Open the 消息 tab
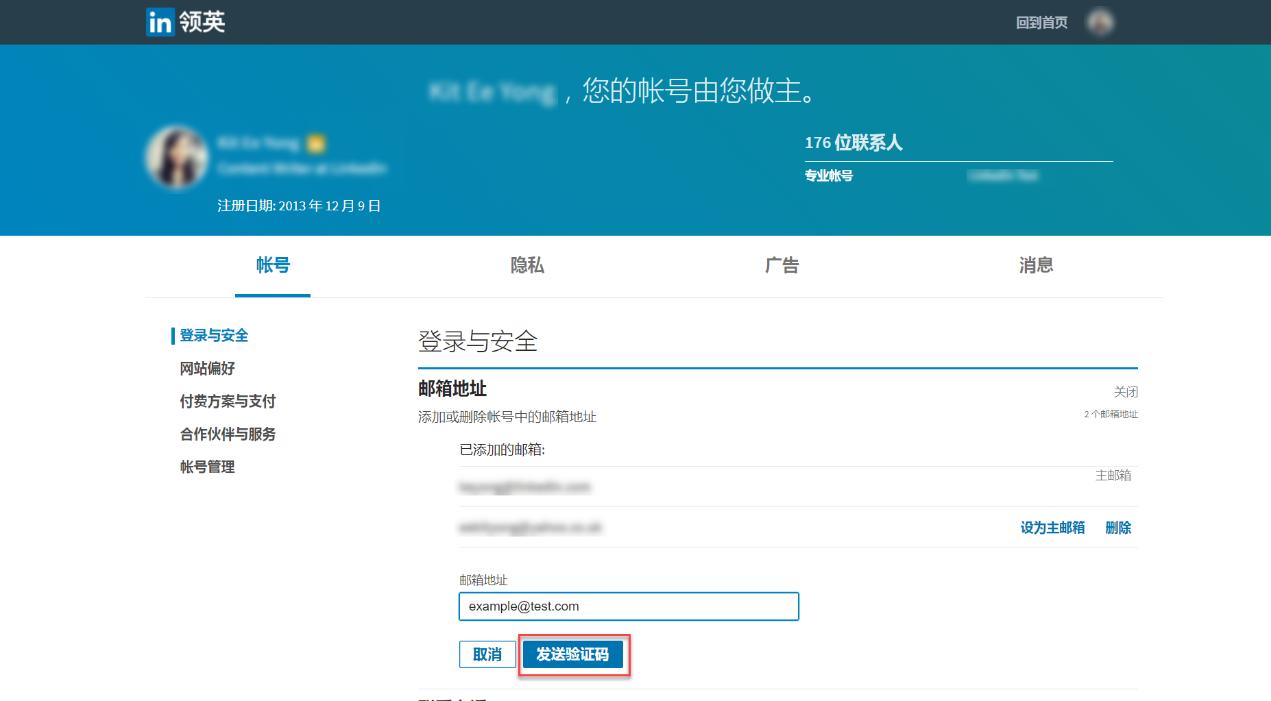The height and width of the screenshot is (701, 1271). [1036, 265]
